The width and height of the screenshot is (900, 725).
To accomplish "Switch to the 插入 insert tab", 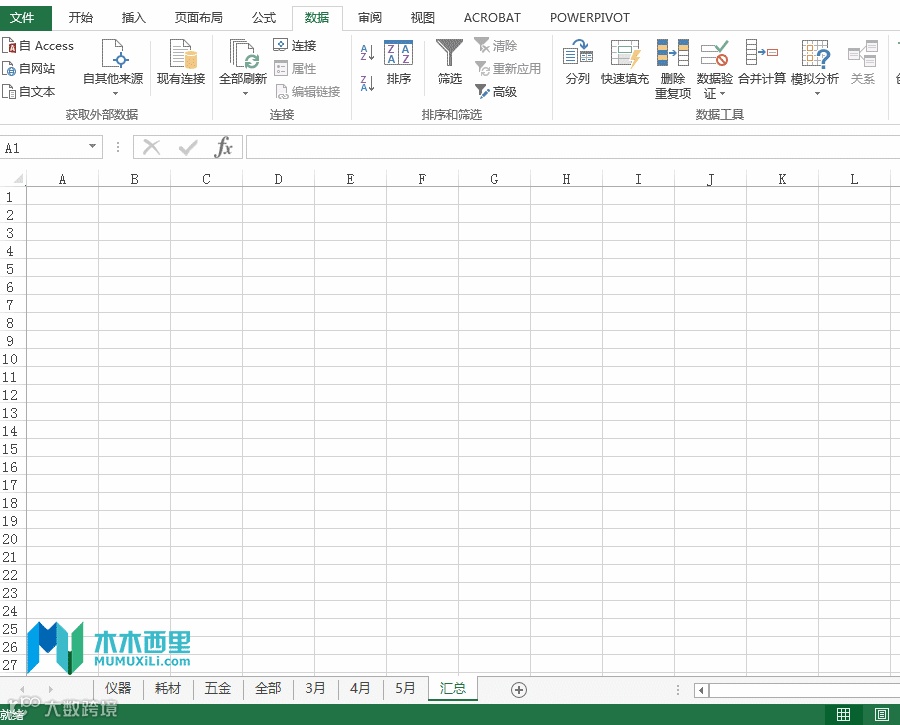I will [x=134, y=18].
